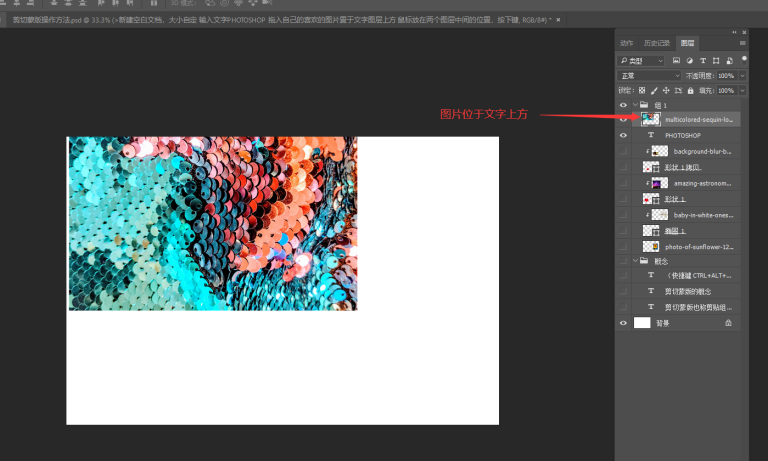Switch to the 动作 tab
This screenshot has width=768, height=461.
[626, 43]
